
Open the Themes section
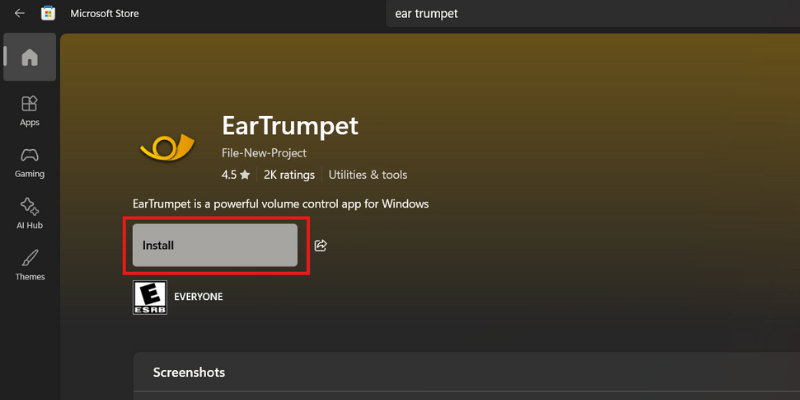(30, 265)
